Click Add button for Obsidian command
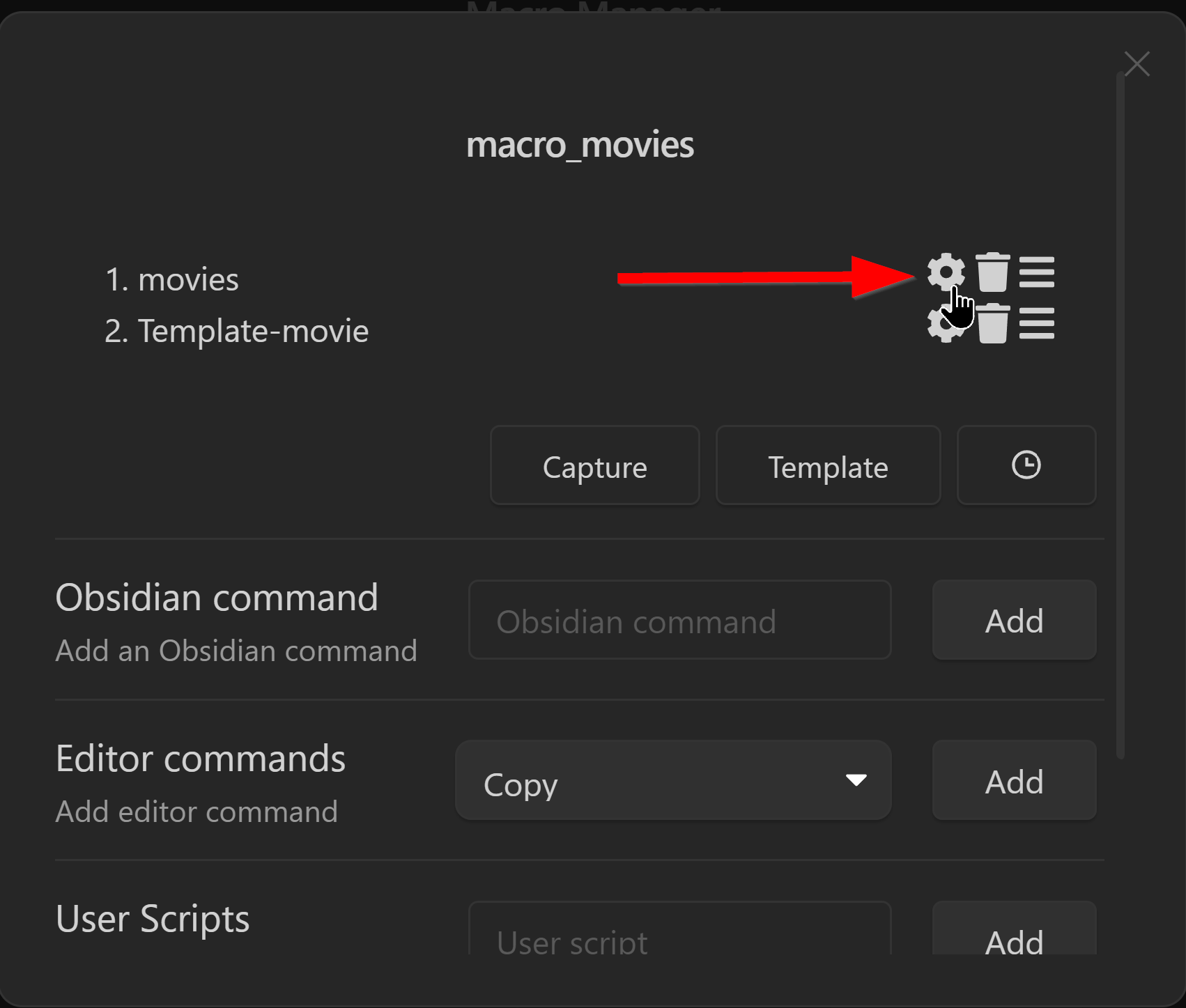Viewport: 1186px width, 1008px height. click(x=1015, y=620)
